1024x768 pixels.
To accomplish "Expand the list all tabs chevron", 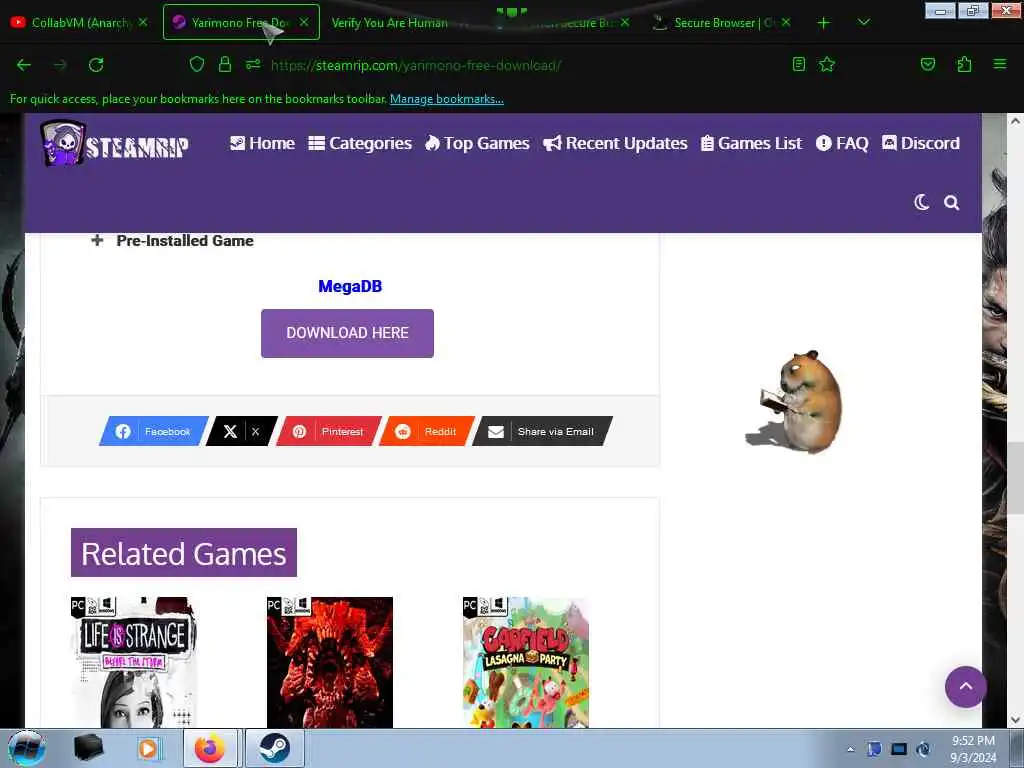I will [x=863, y=22].
